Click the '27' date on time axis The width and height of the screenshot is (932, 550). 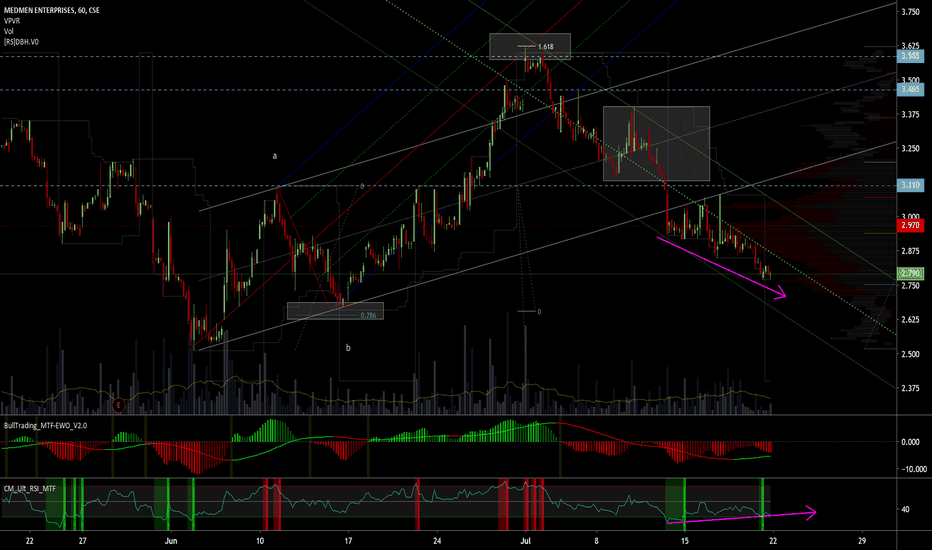[x=83, y=541]
